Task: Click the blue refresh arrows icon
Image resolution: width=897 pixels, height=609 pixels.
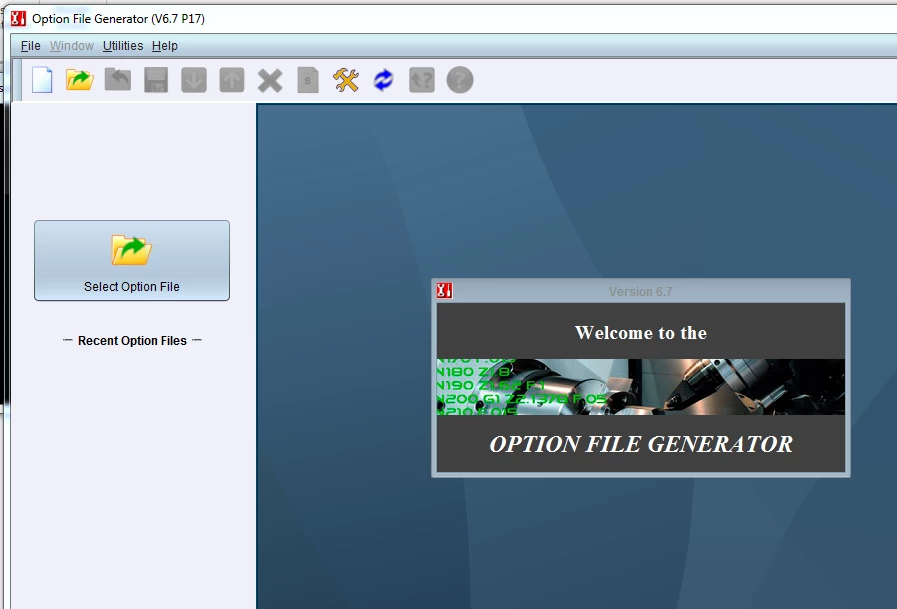Action: 384,80
